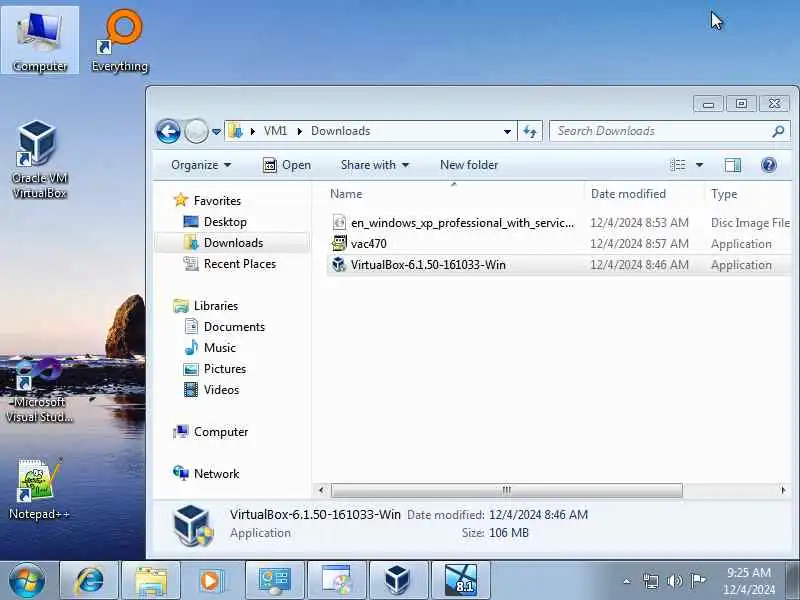Sort files by Type column header

pos(724,194)
